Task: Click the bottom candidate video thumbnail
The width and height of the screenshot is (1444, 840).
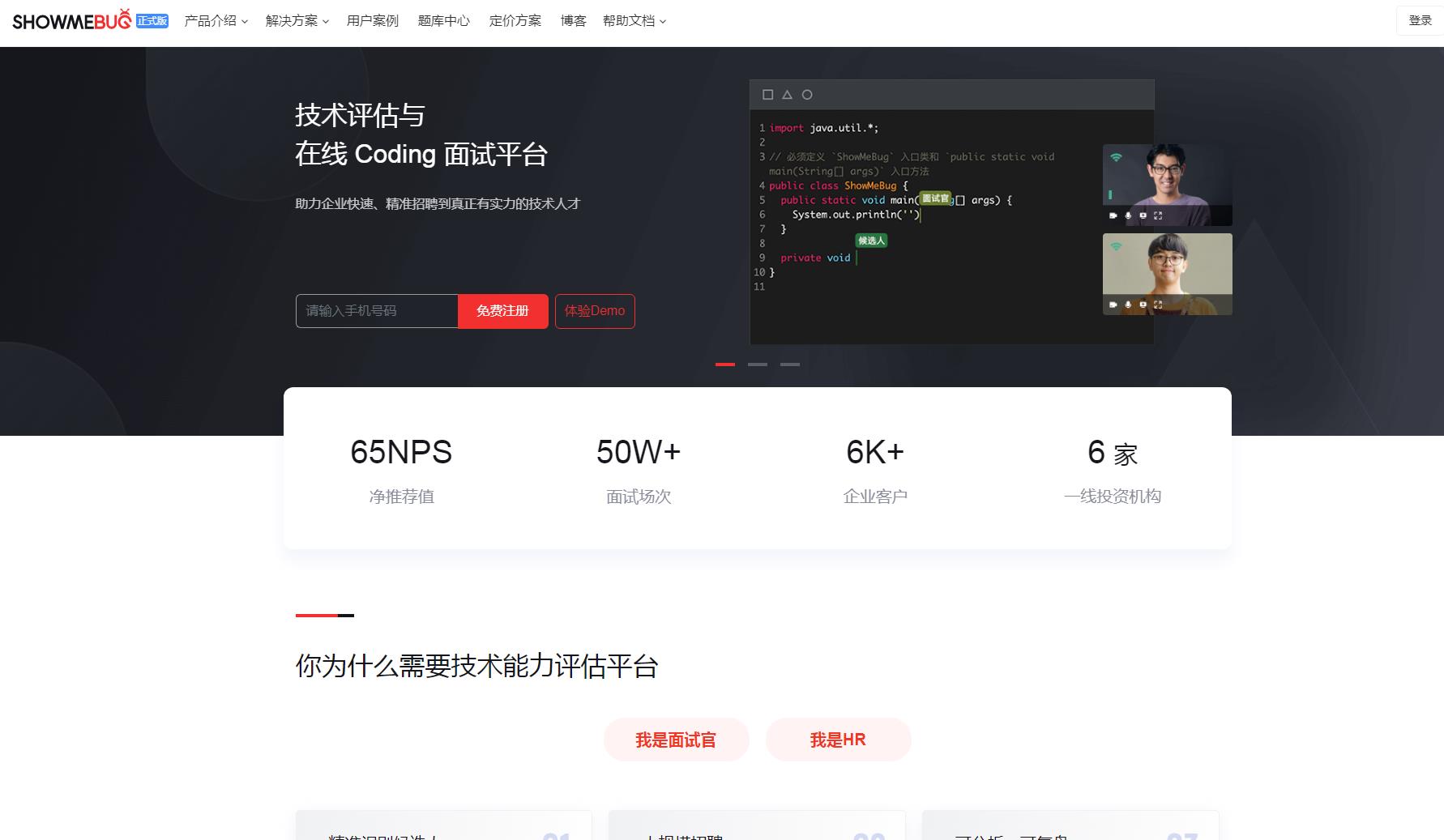Action: click(x=1168, y=274)
